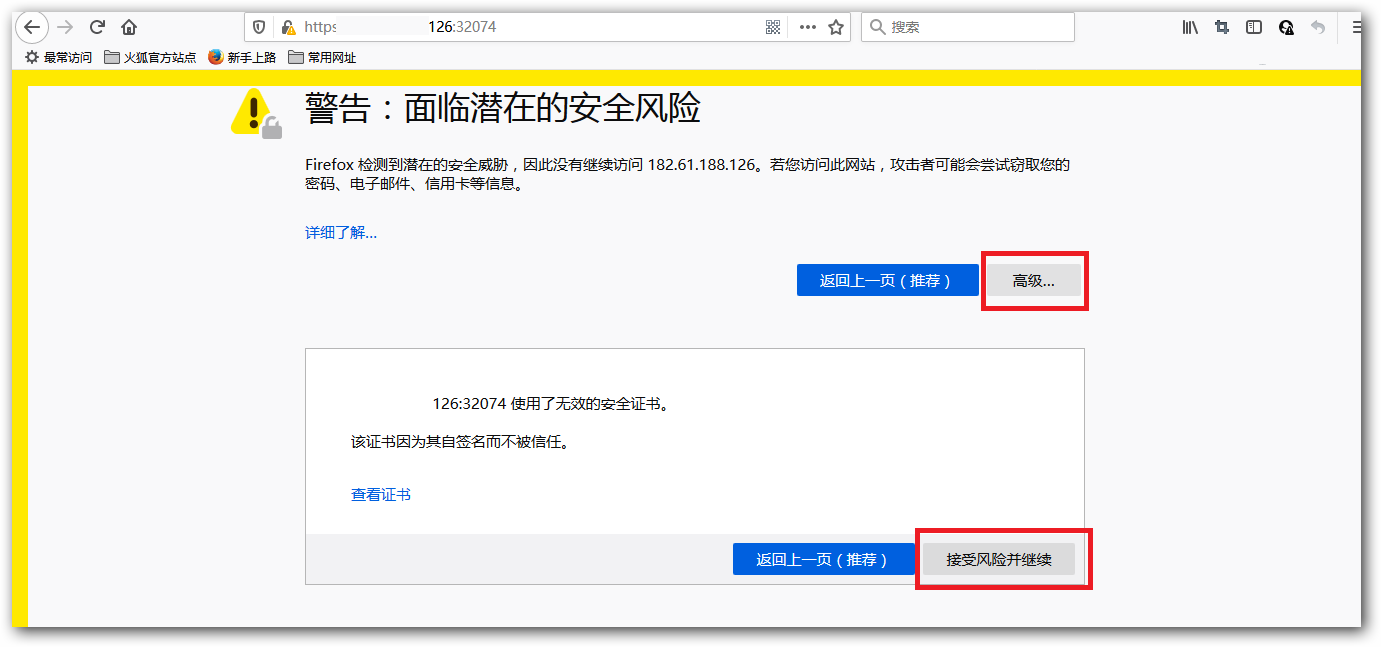
Task: Open the 最常访问 bookmarks folder
Action: tap(58, 57)
